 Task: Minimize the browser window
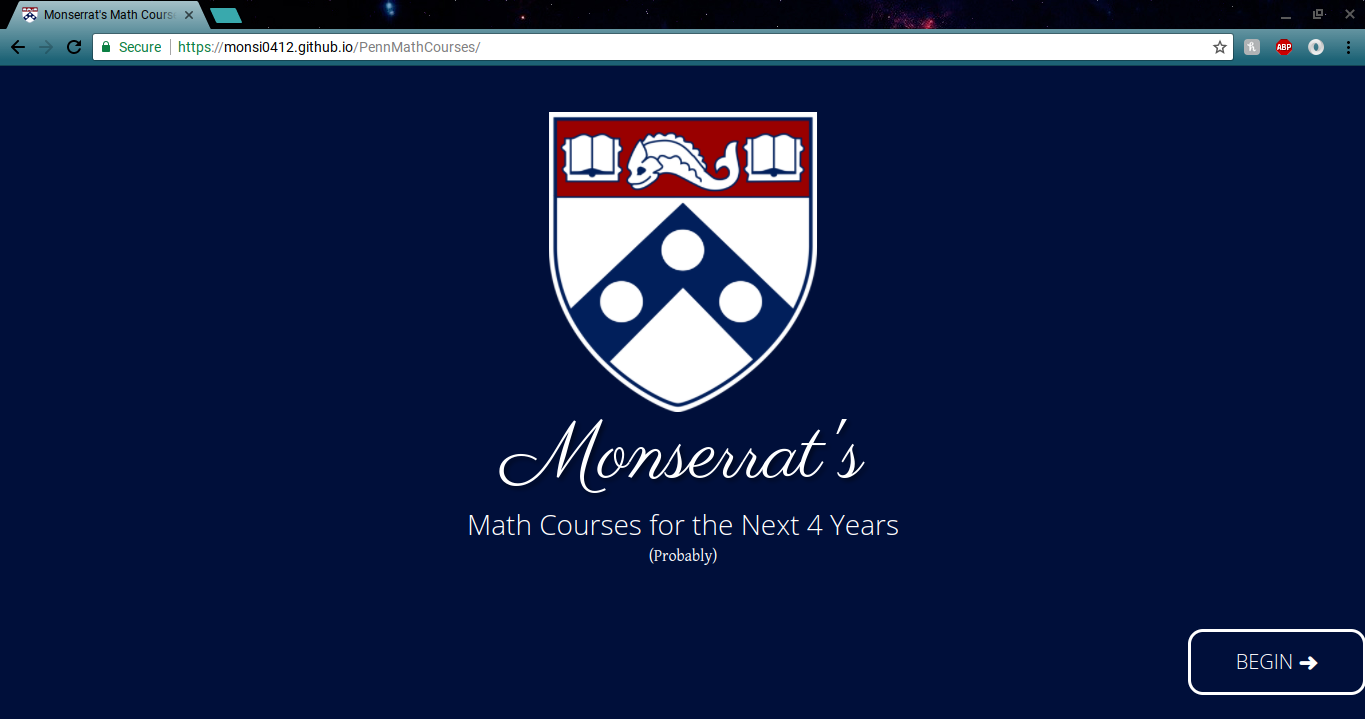point(1286,15)
